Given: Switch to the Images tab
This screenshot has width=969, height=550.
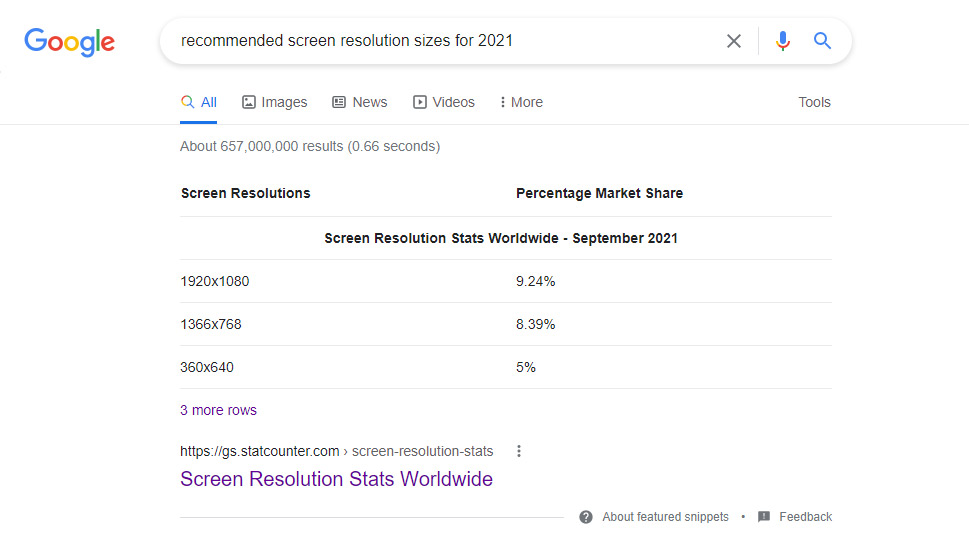Looking at the screenshot, I should pyautogui.click(x=275, y=102).
